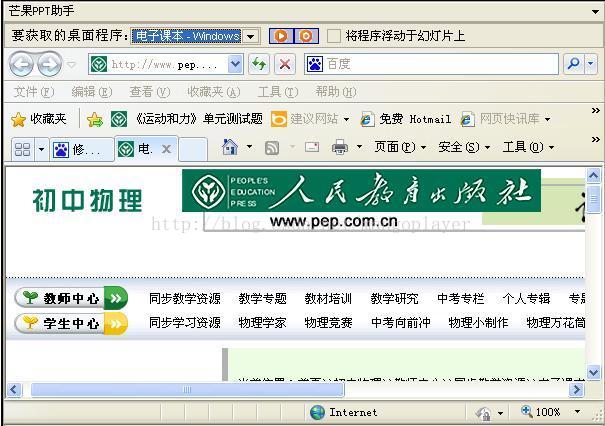Screen dimensions: 605x426
Task: Open the address bar dropdown arrow
Action: pyautogui.click(x=235, y=64)
